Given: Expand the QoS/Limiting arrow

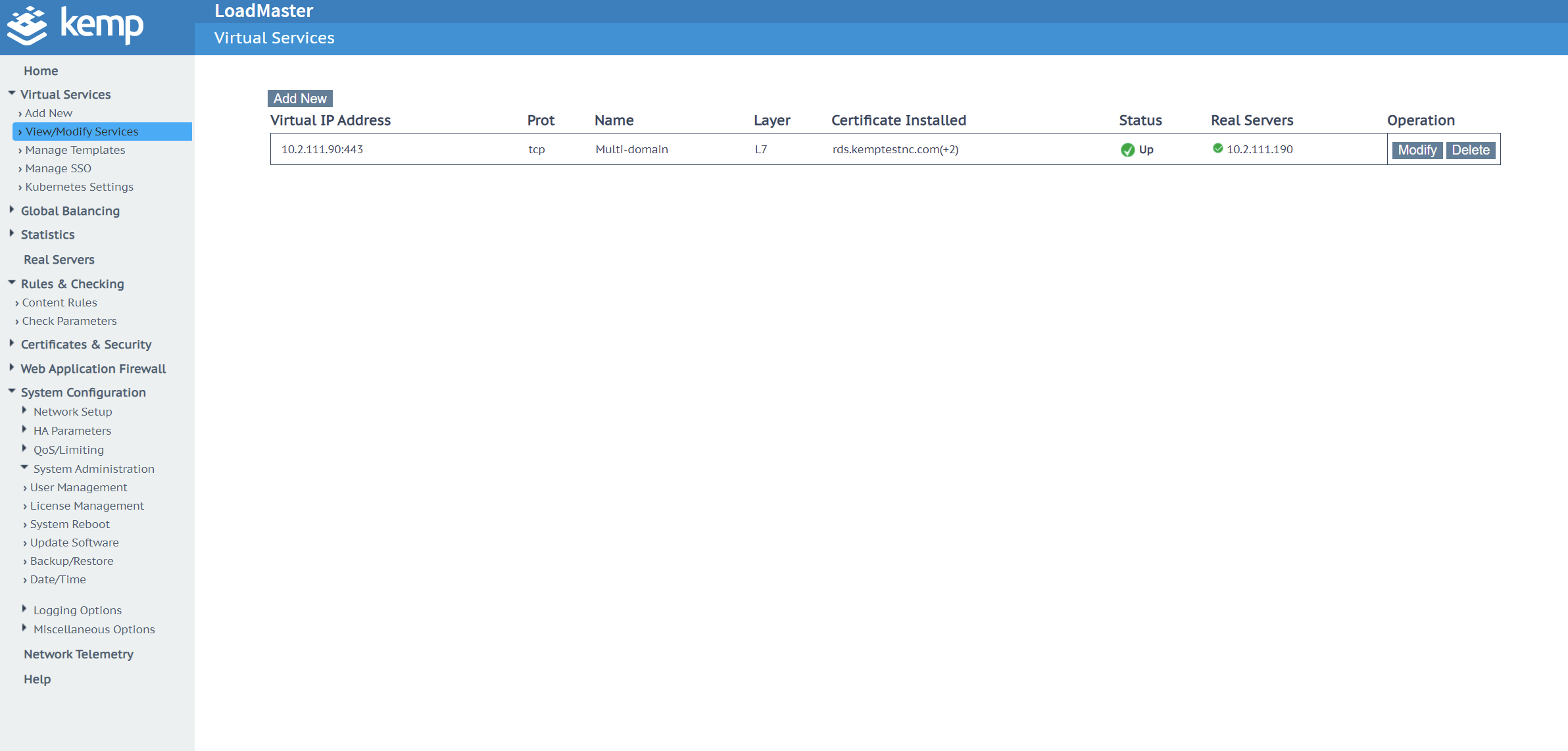Looking at the screenshot, I should [24, 448].
